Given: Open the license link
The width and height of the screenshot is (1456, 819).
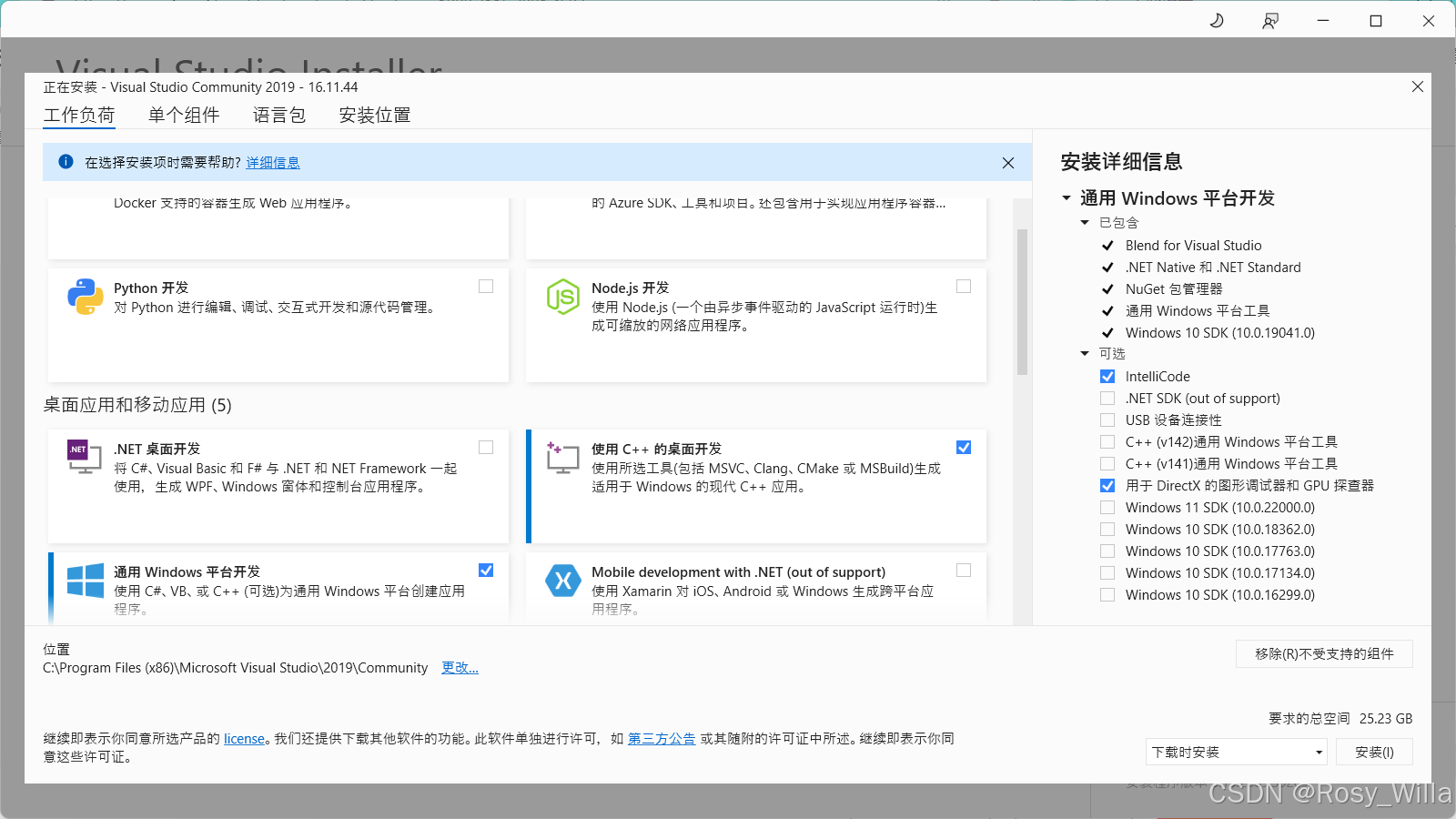Looking at the screenshot, I should [244, 739].
